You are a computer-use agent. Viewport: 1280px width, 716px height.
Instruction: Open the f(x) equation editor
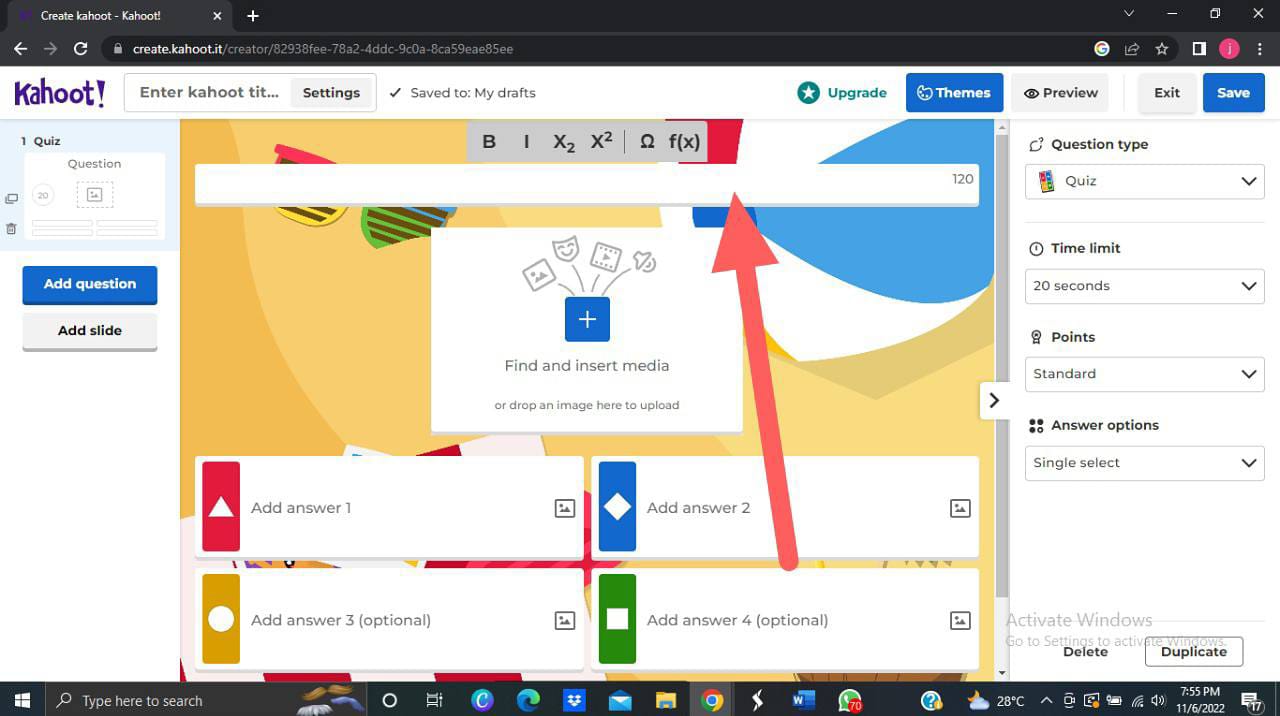click(684, 142)
